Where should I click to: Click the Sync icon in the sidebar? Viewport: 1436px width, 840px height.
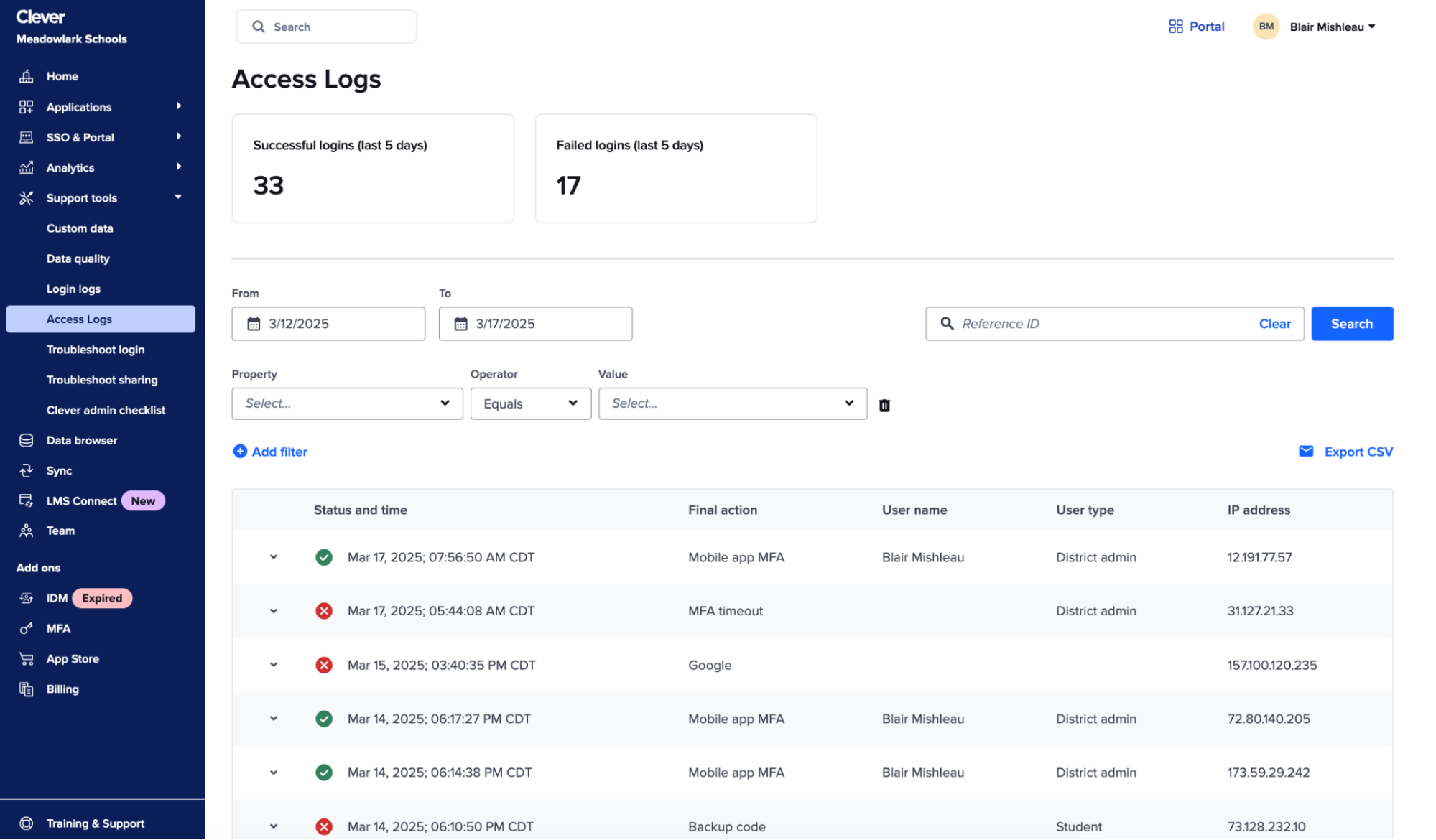pyautogui.click(x=26, y=470)
